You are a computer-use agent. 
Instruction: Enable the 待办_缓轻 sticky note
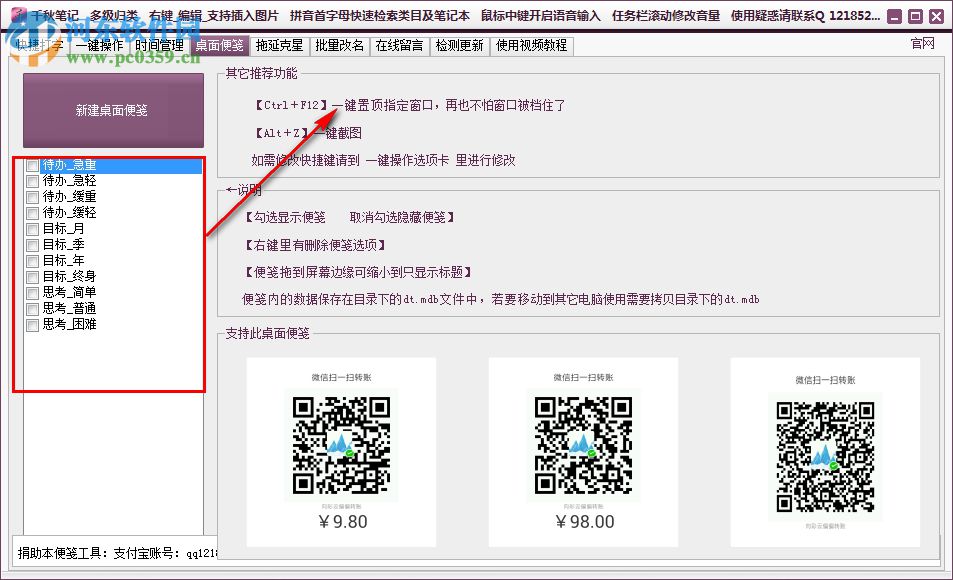point(32,213)
